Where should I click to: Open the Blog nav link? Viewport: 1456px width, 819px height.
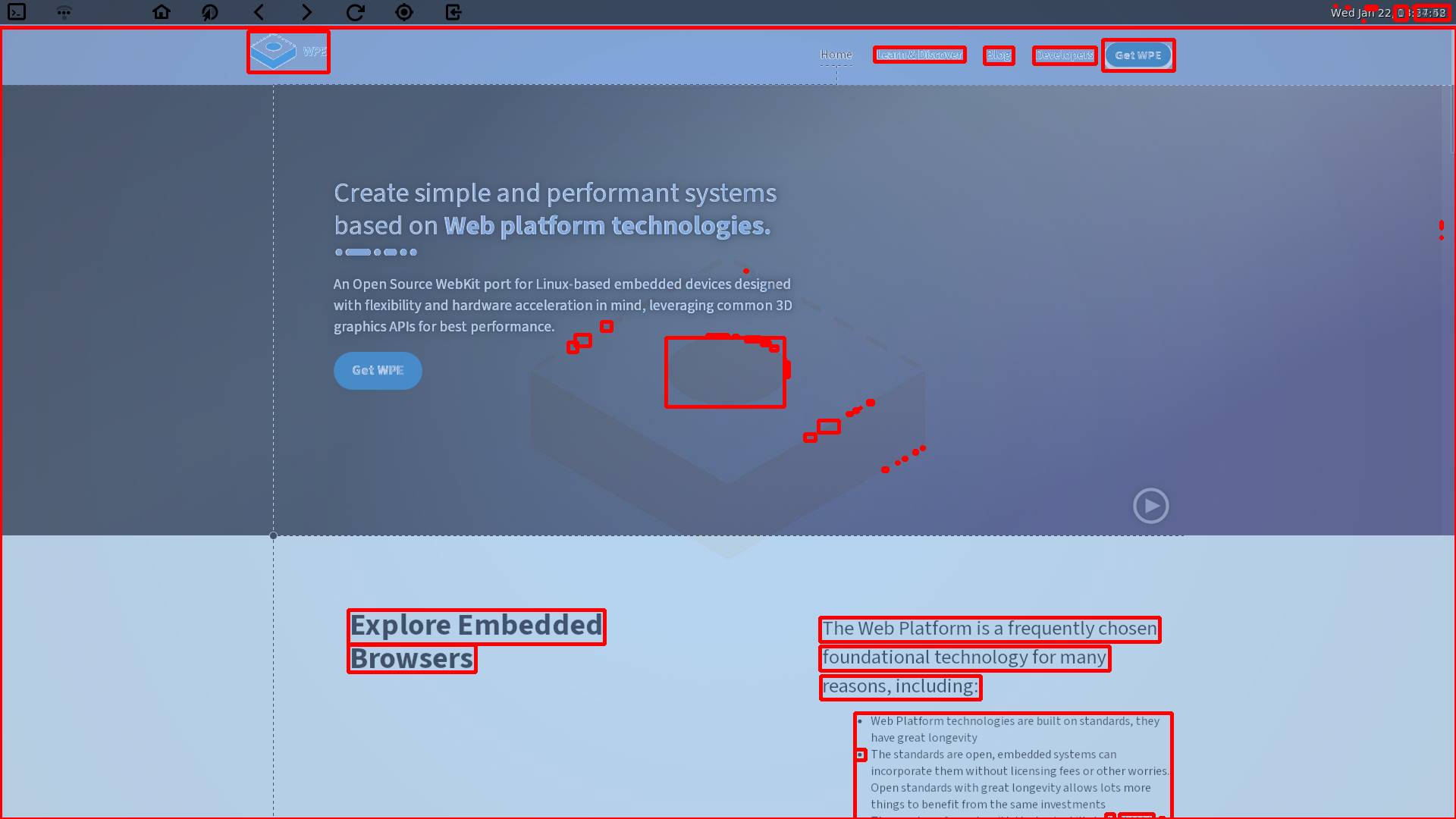click(x=999, y=55)
